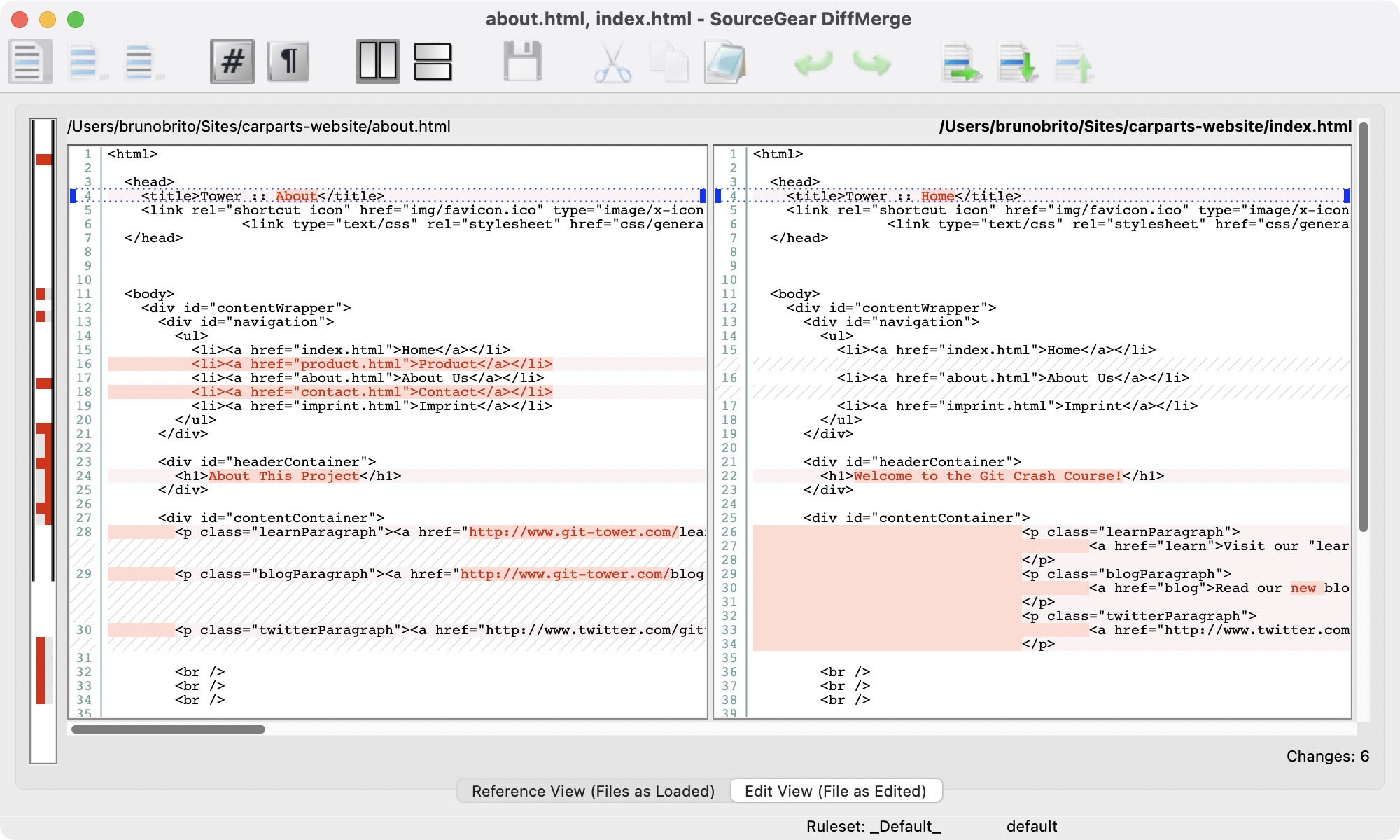Jump to the next change
The image size is (1400, 840).
1016,62
